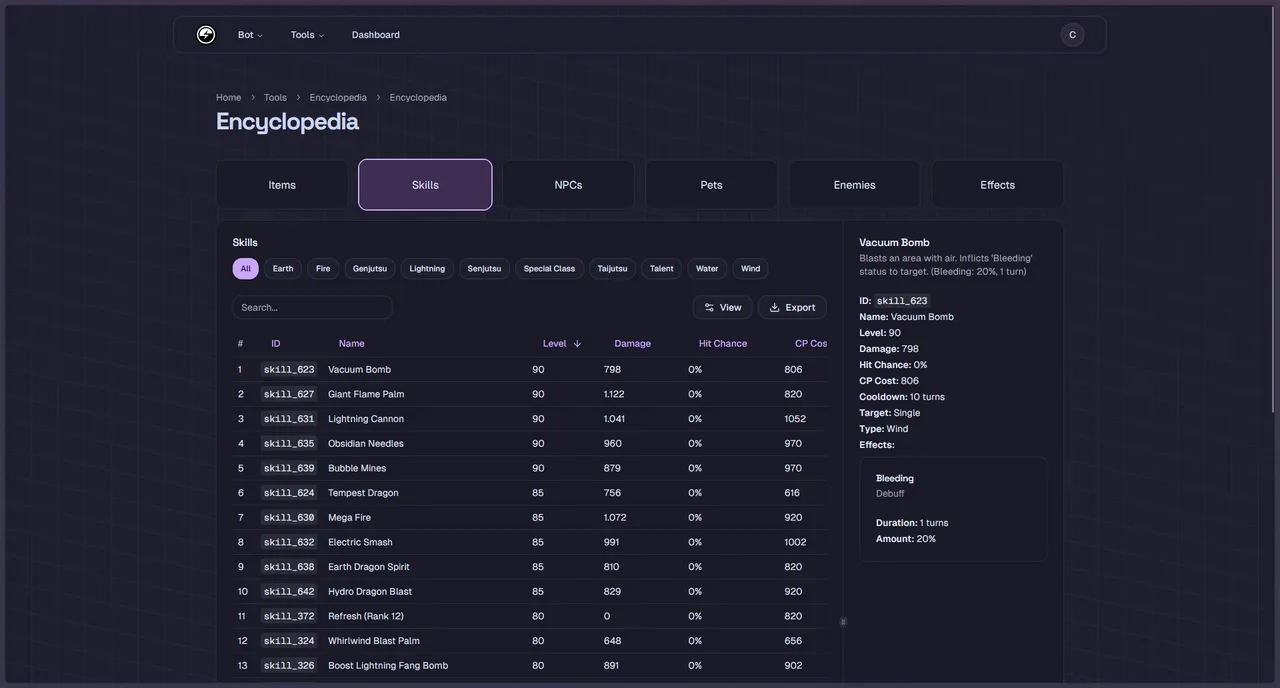The image size is (1280, 688).
Task: Filter skills by Taijutsu
Action: pos(612,269)
